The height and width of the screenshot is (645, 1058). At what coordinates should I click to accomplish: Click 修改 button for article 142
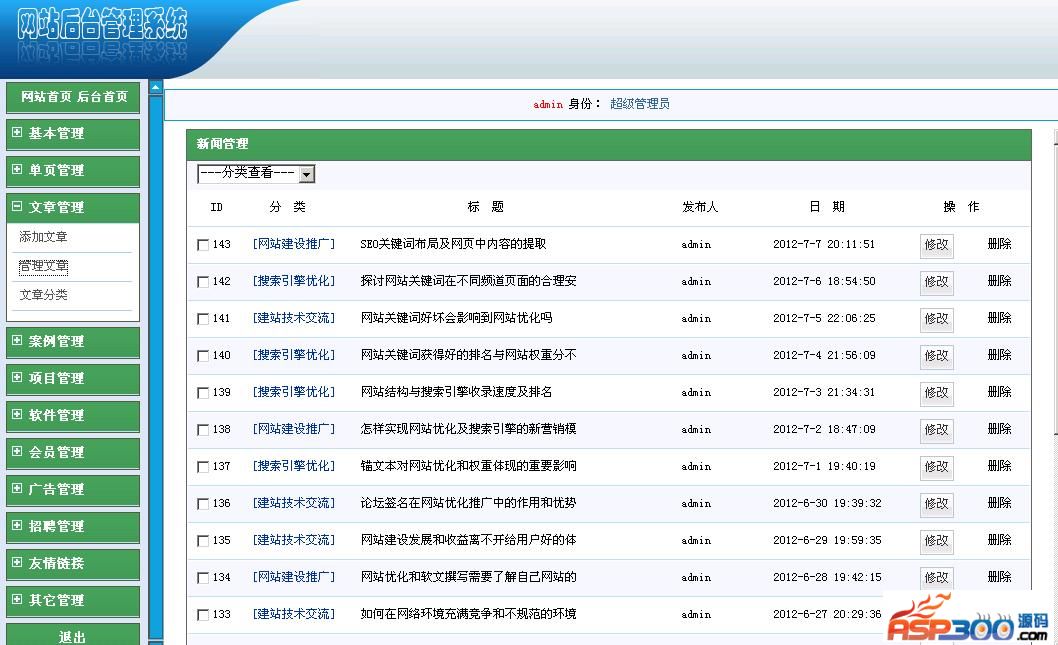coord(936,283)
